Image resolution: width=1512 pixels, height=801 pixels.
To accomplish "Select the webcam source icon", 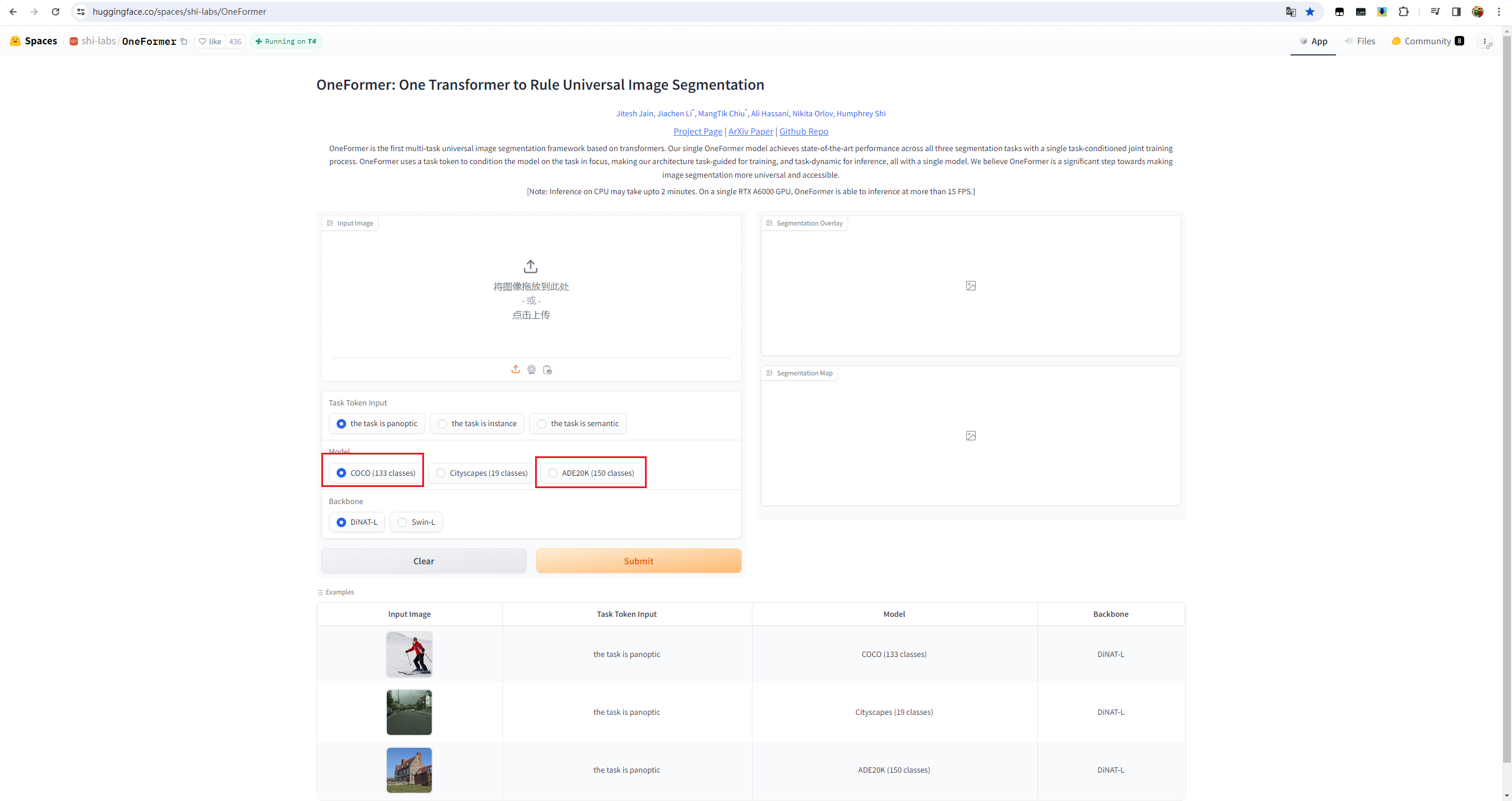I will point(532,370).
